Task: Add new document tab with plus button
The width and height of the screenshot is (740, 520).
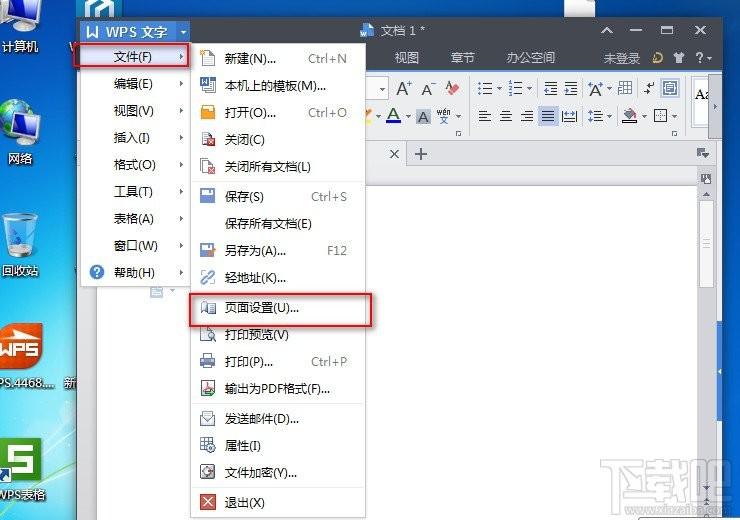Action: pyautogui.click(x=421, y=154)
